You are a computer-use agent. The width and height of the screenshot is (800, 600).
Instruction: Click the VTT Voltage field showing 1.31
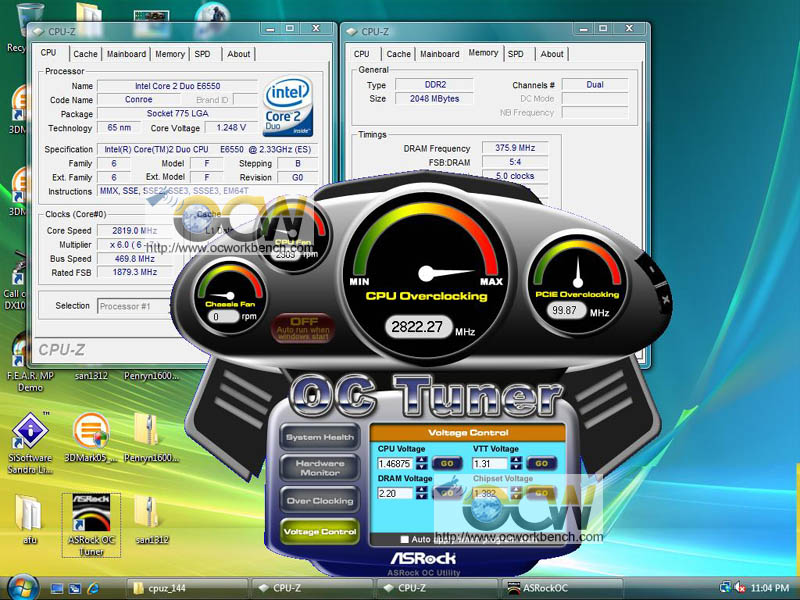coord(490,463)
